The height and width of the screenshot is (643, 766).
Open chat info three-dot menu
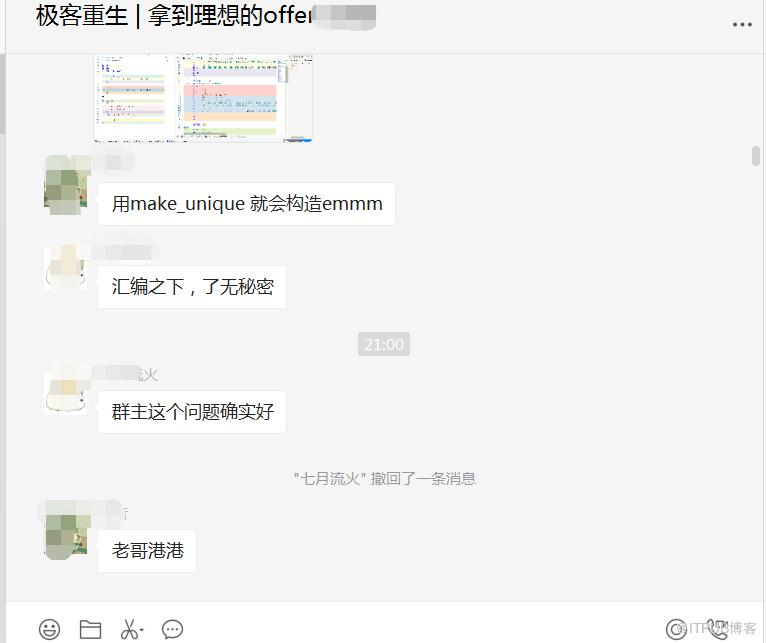pos(742,24)
